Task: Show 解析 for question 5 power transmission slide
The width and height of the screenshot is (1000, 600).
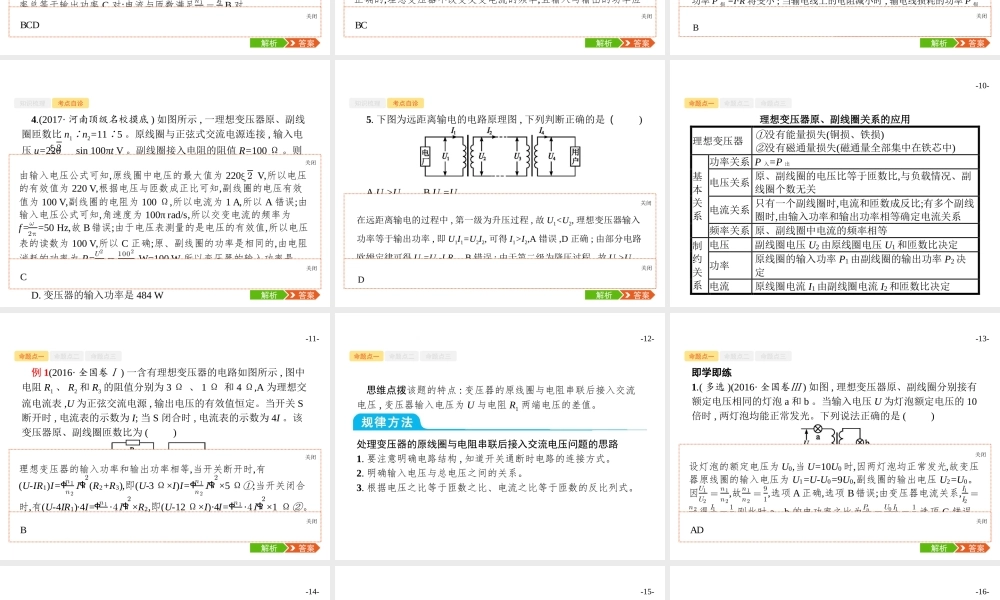Action: coord(602,295)
